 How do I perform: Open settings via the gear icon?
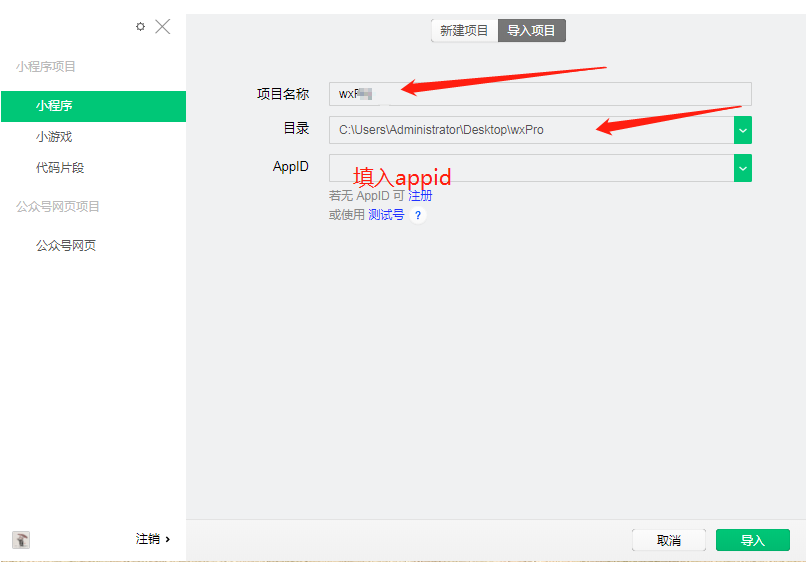[x=140, y=26]
